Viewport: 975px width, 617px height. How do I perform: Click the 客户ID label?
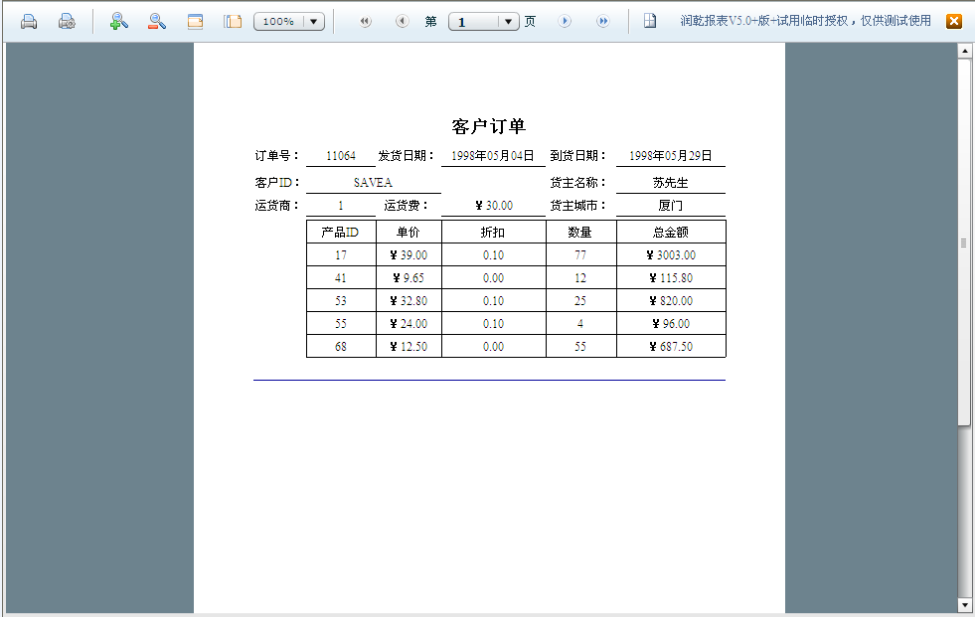pos(277,183)
